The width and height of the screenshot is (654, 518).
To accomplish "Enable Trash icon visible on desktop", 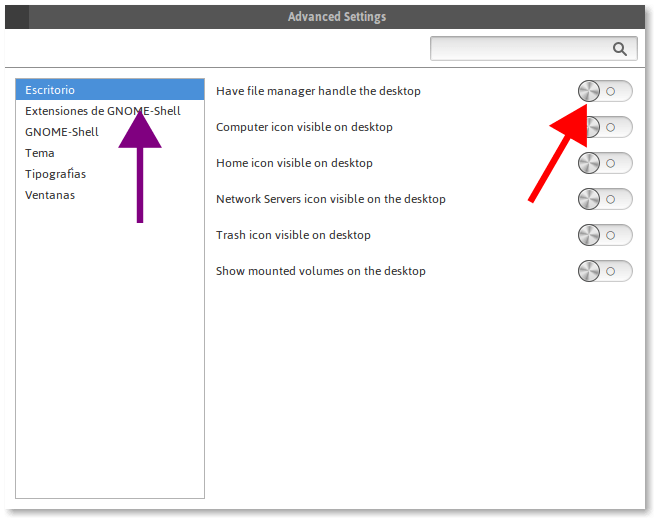I will (605, 235).
